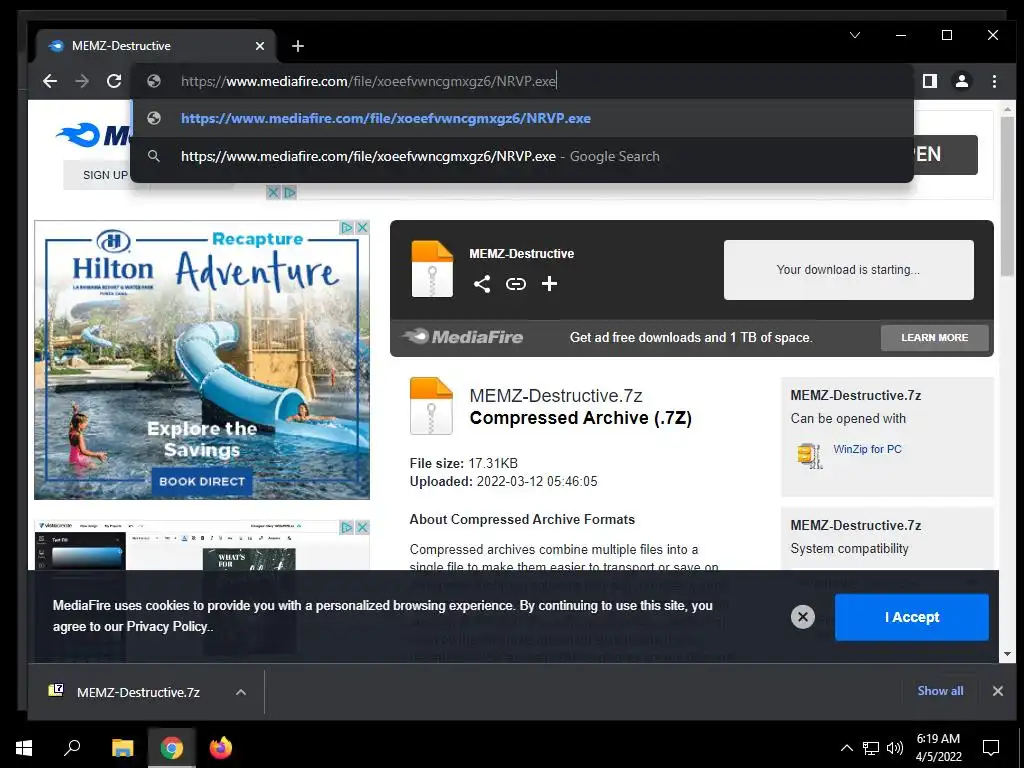This screenshot has width=1024, height=768.
Task: Click the Hilton BOOK DIRECT ad button
Action: tap(202, 481)
